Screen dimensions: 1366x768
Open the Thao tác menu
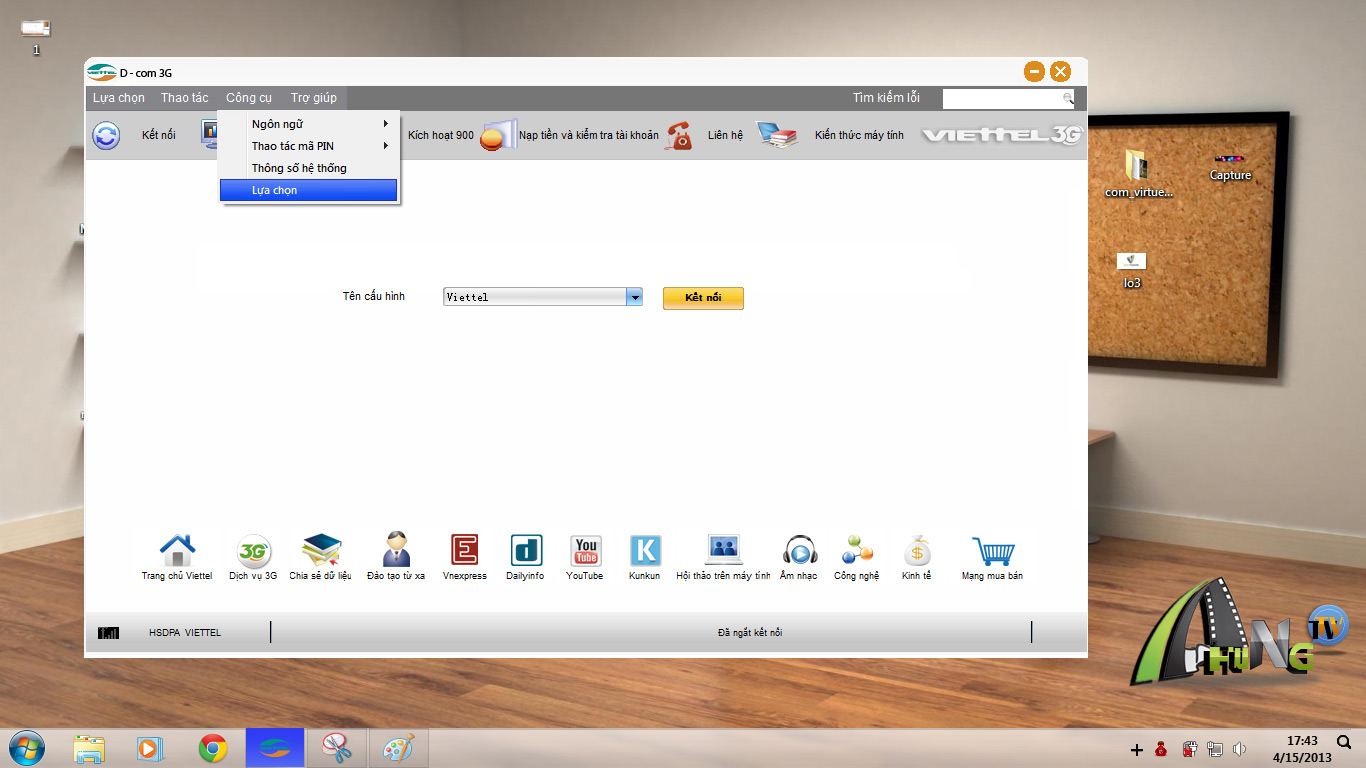coord(185,98)
